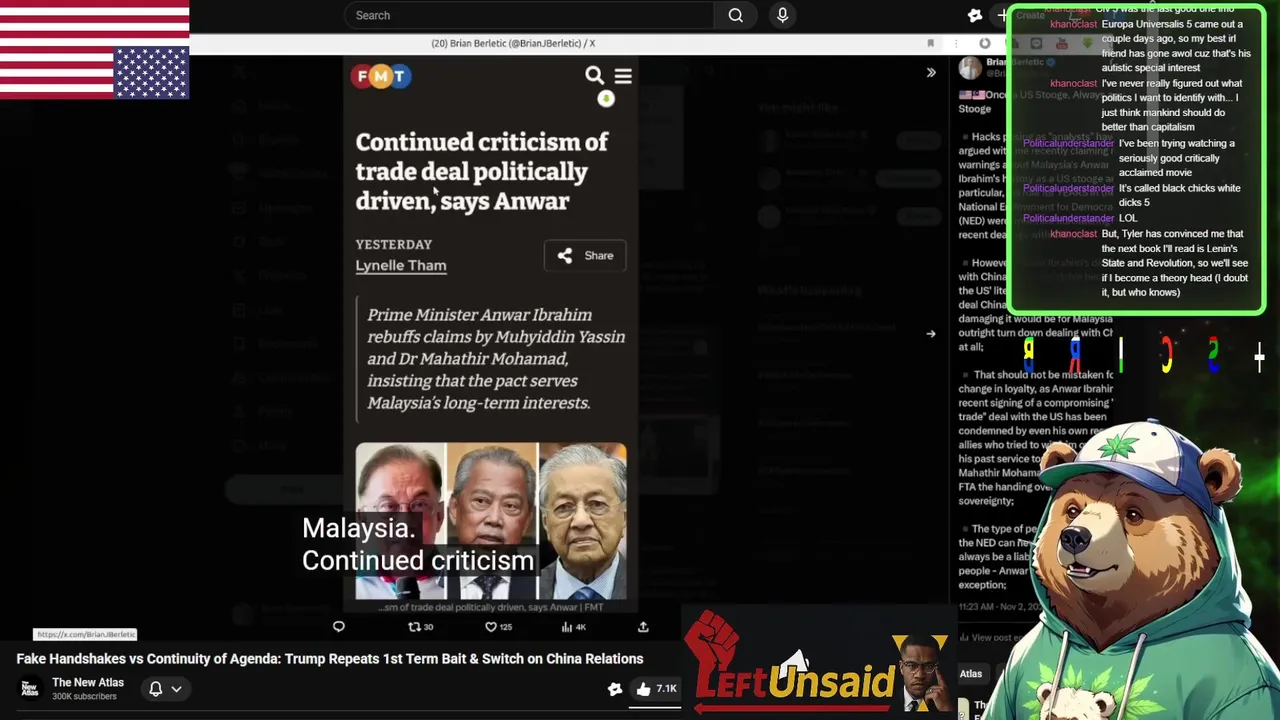The height and width of the screenshot is (720, 1280).
Task: Click the bookmark icon in browser bar
Action: click(930, 43)
